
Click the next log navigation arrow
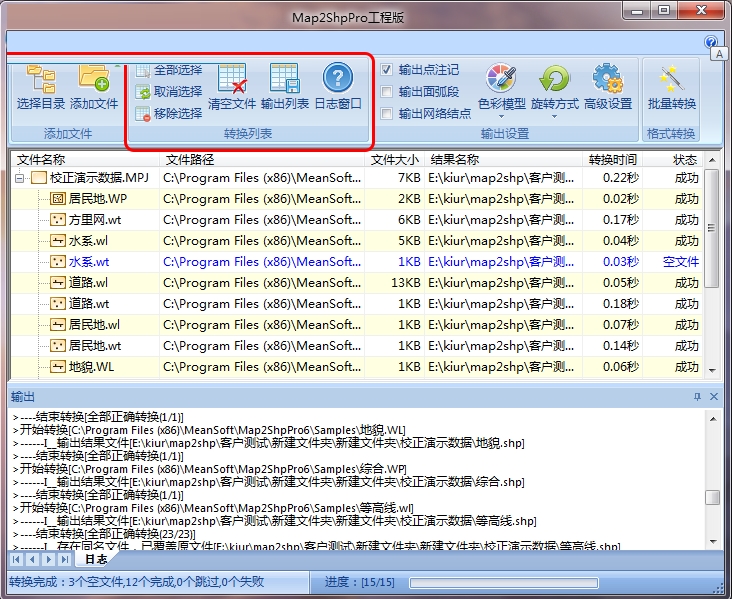pyautogui.click(x=48, y=559)
